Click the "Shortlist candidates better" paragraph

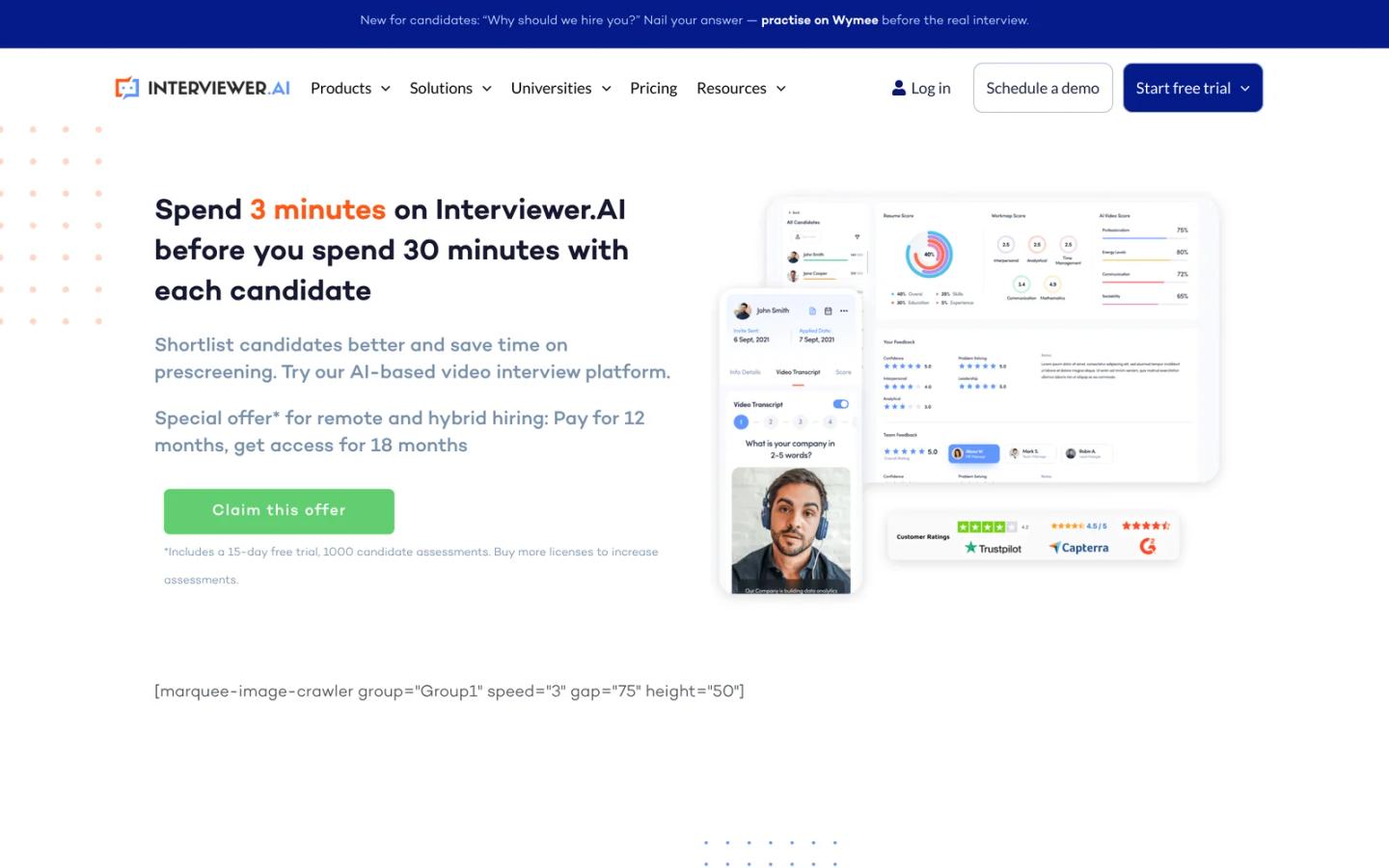coord(412,359)
